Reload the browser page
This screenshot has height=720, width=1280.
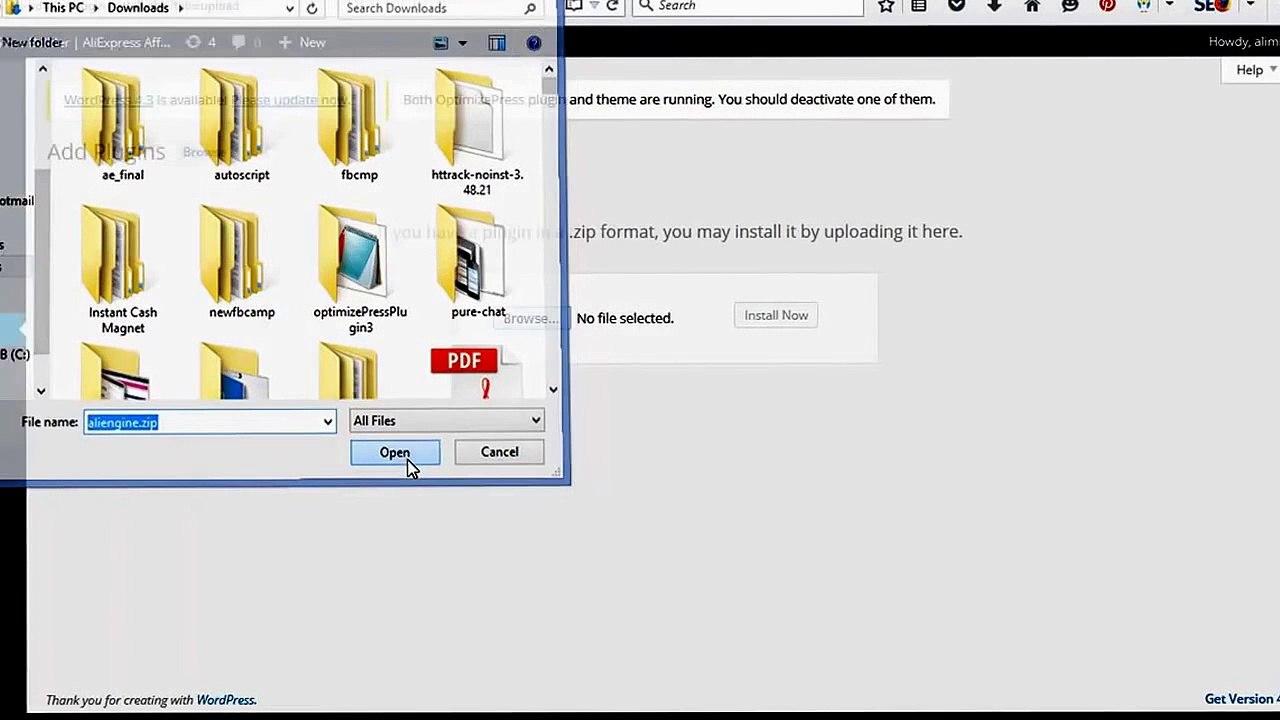[x=612, y=6]
